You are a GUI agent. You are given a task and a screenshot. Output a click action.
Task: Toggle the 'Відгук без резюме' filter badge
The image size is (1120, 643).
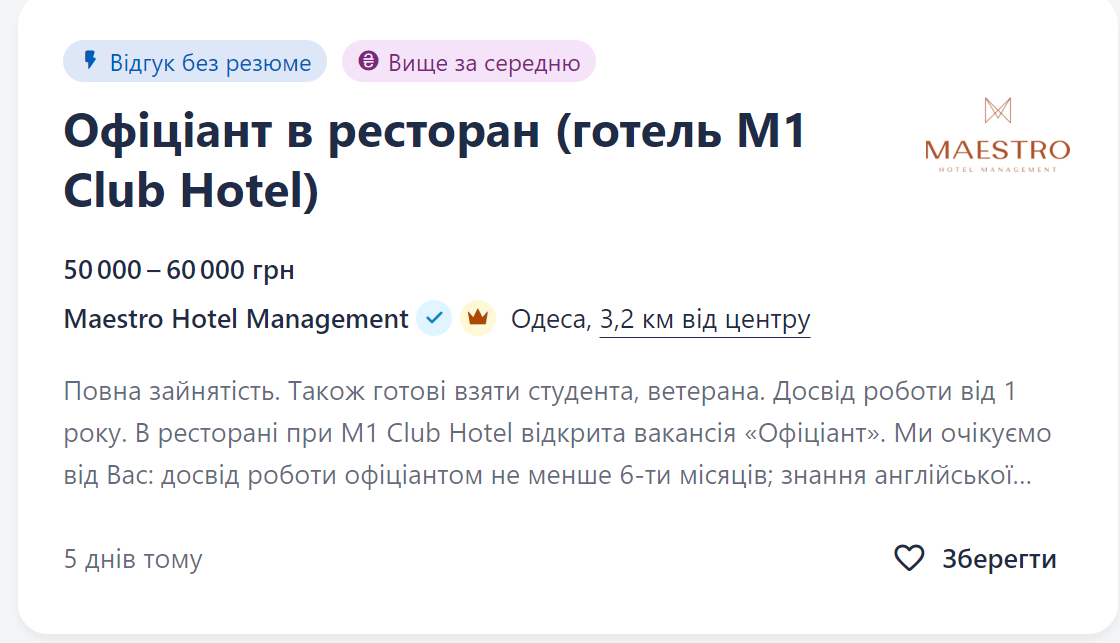(194, 61)
